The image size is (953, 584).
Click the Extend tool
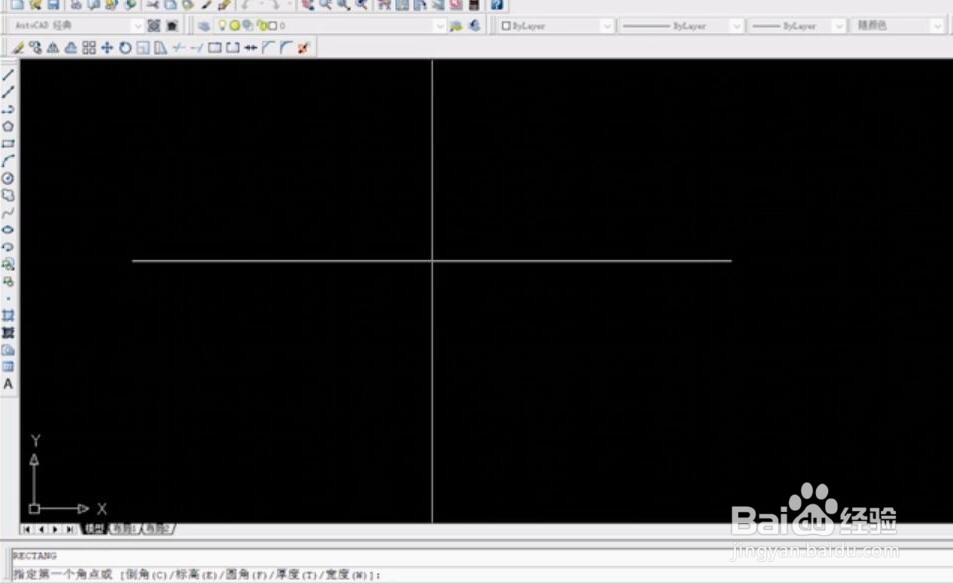[196, 47]
